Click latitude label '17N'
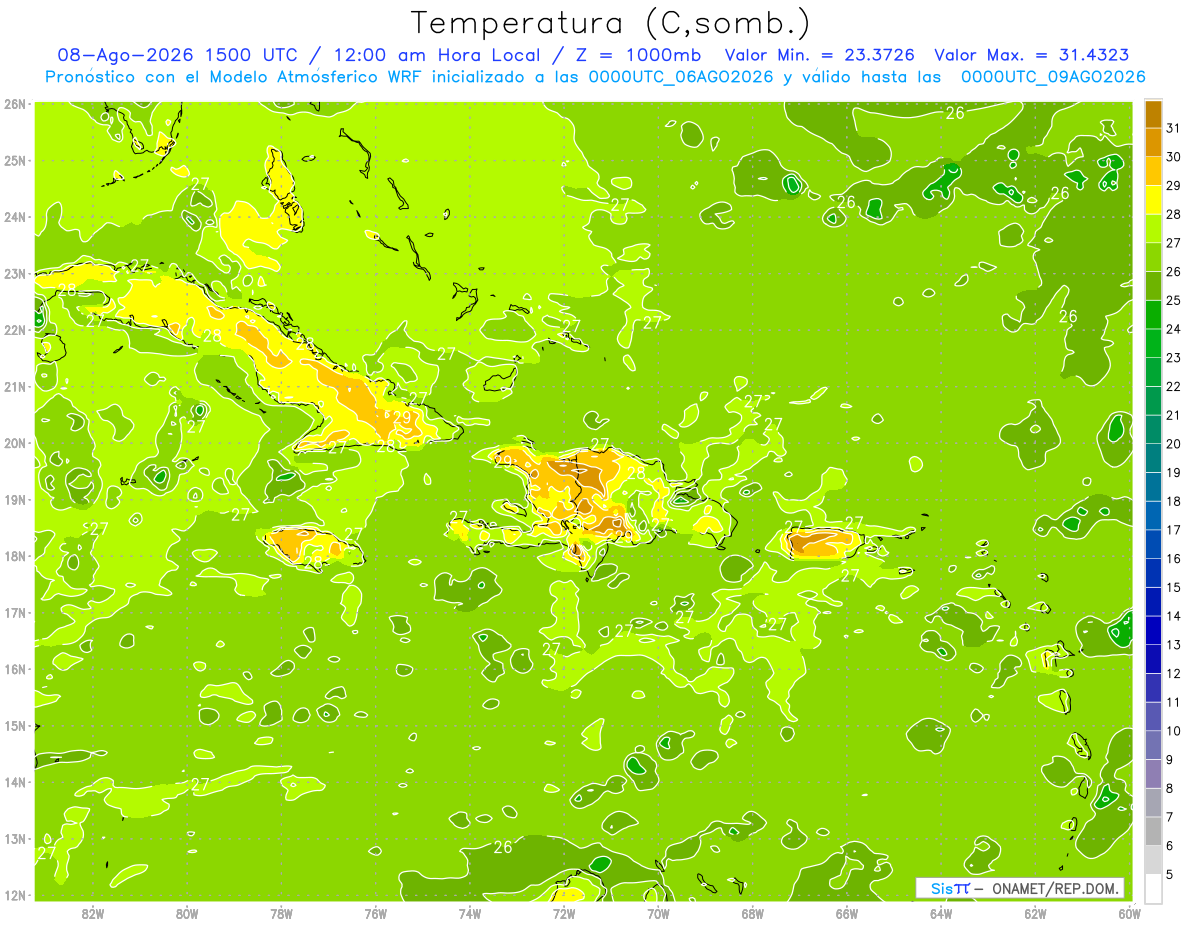 tap(15, 613)
